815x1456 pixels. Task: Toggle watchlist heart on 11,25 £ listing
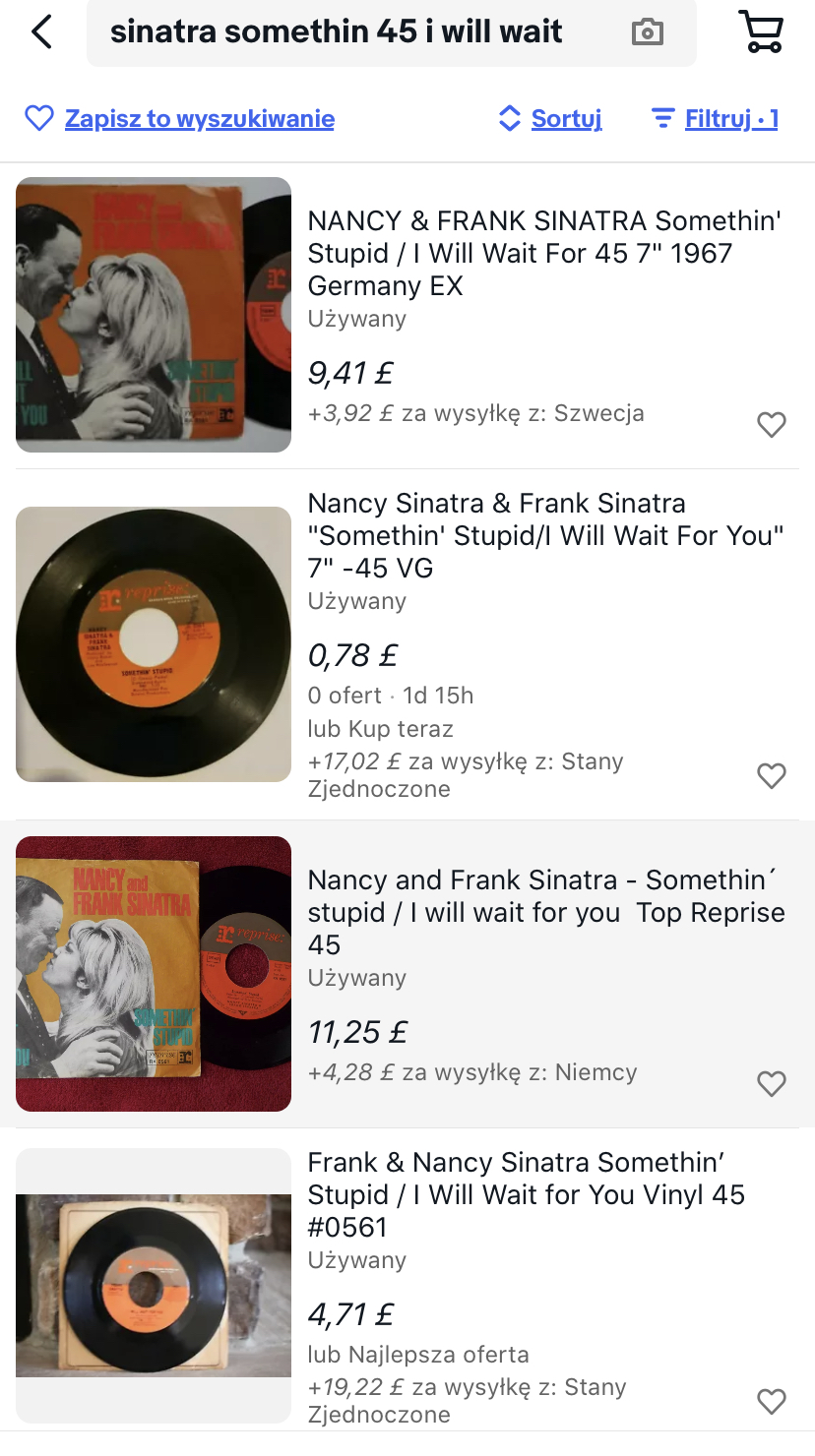pos(772,1083)
